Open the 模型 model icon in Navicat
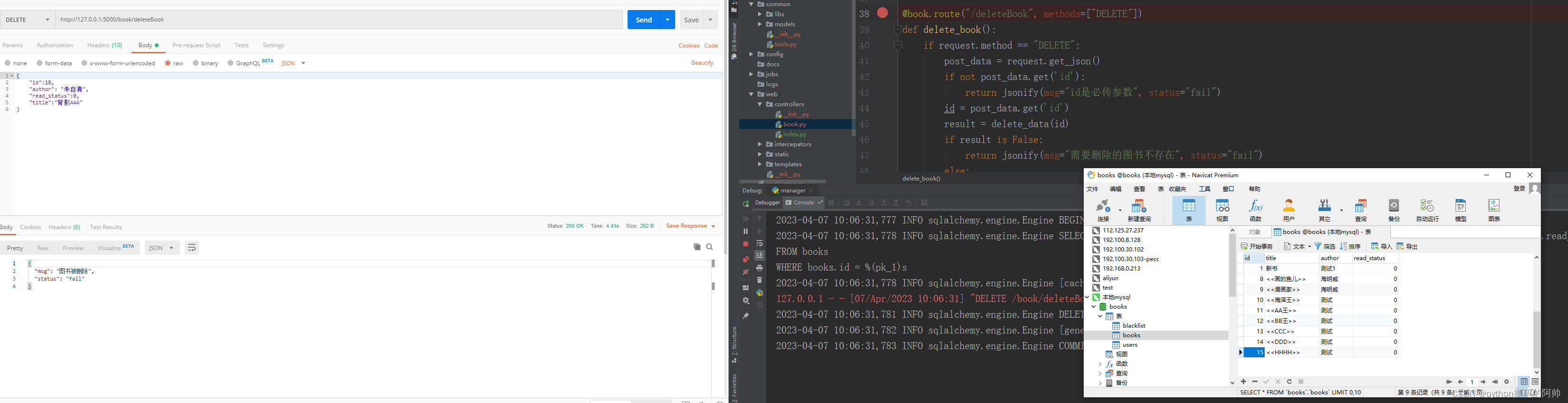1568x403 pixels. pyautogui.click(x=1461, y=210)
